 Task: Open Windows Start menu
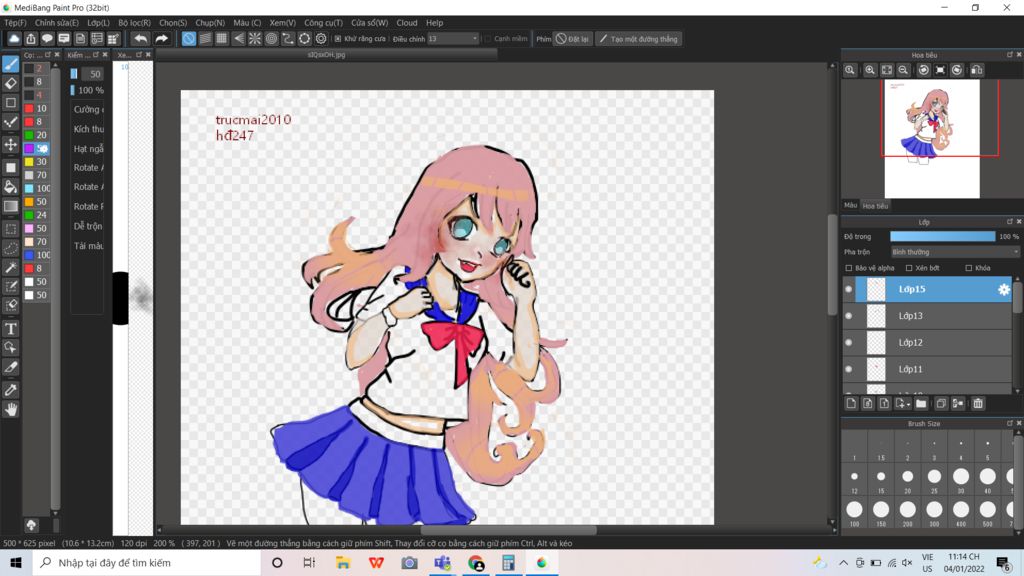(x=16, y=563)
